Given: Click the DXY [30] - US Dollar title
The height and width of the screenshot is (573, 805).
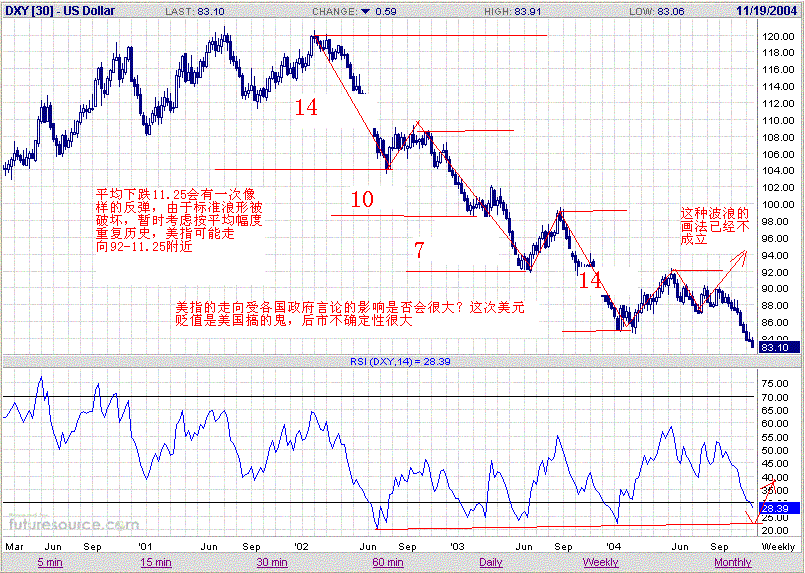Looking at the screenshot, I should [x=60, y=11].
